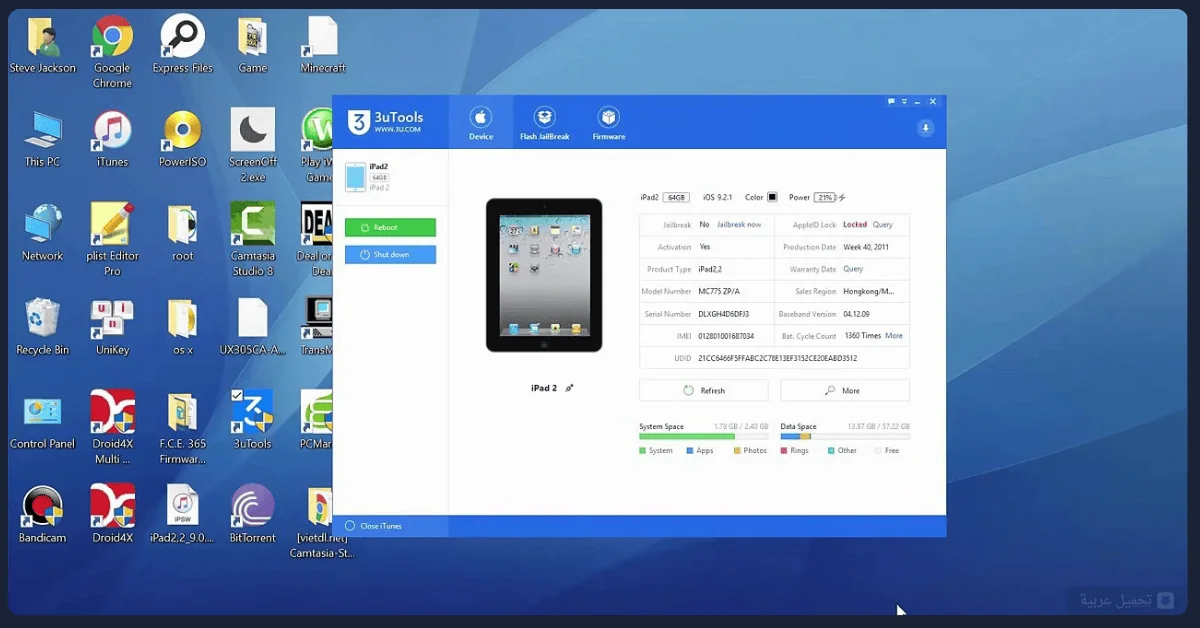
Task: Click the Baseband Version 04.12.09 value
Action: 856,314
